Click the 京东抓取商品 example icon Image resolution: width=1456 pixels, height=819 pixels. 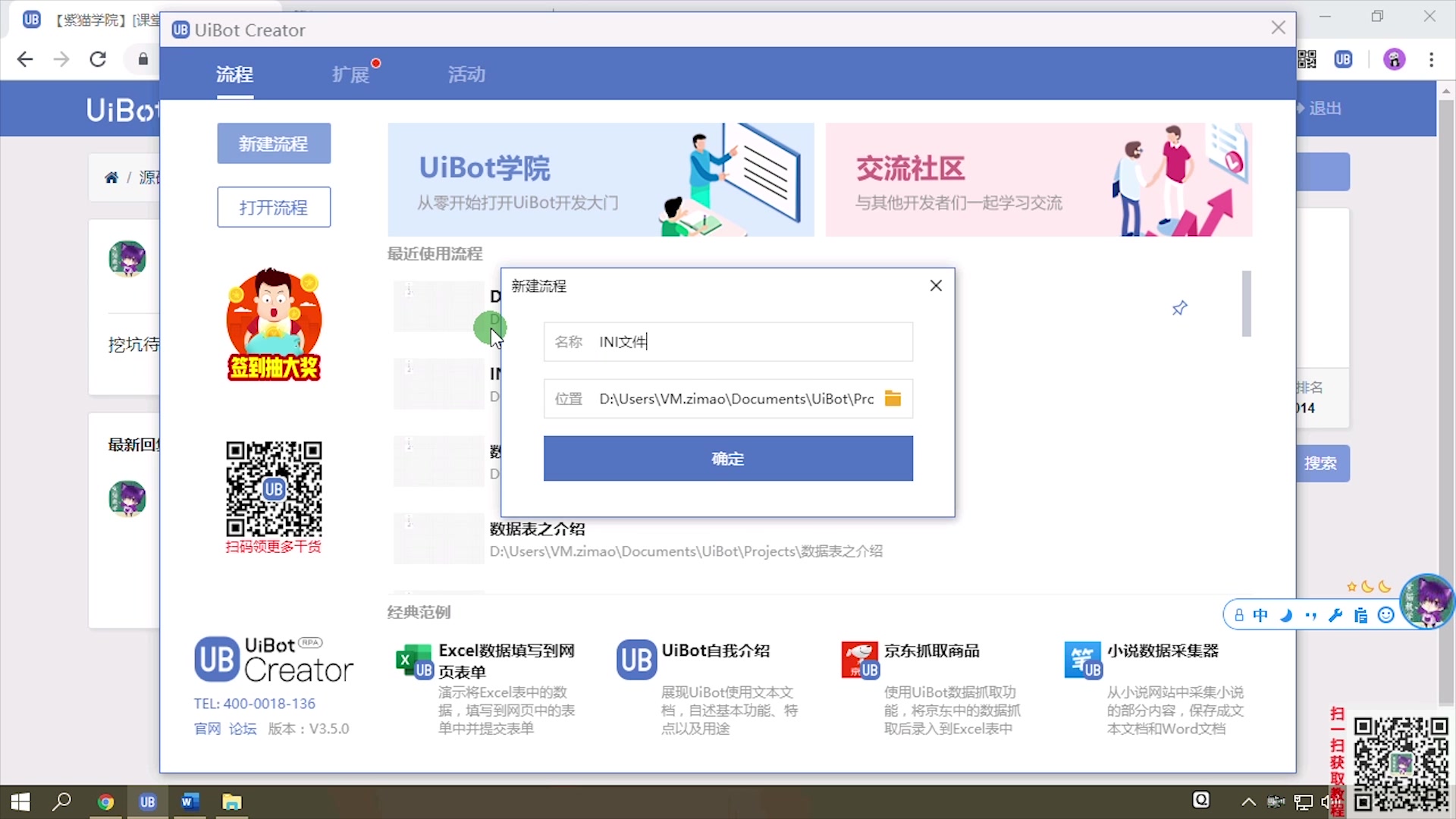coord(858,659)
